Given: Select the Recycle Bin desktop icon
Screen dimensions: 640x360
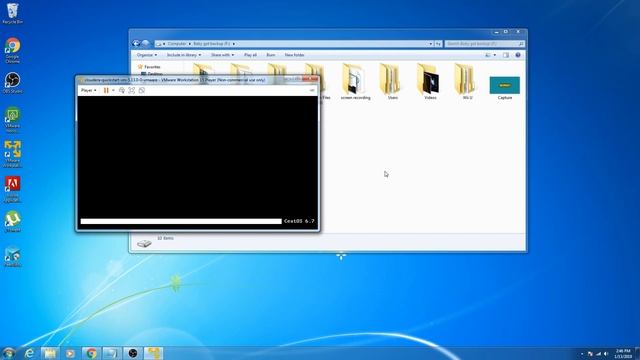Looking at the screenshot, I should pos(13,13).
